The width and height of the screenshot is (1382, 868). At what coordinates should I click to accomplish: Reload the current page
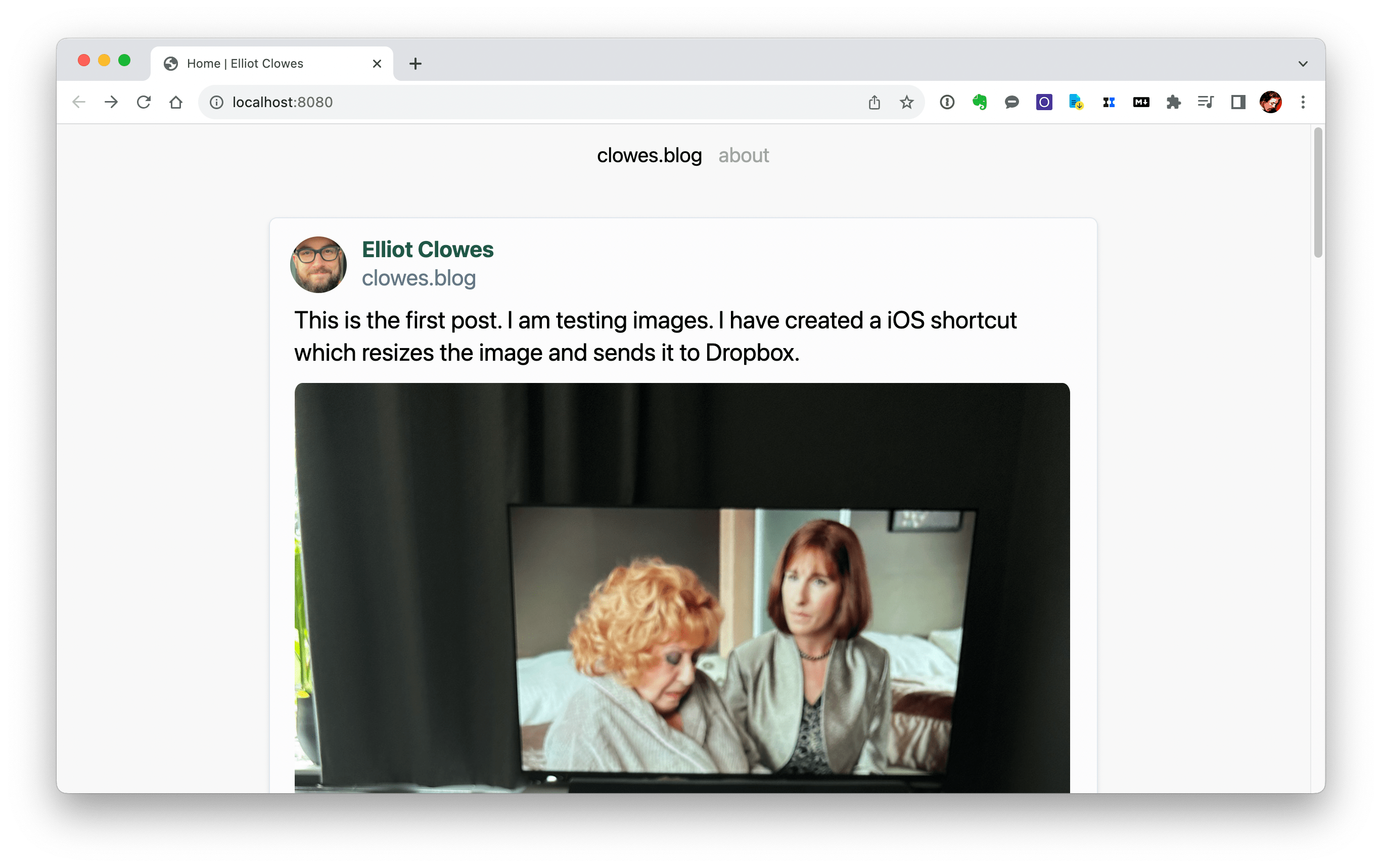coord(144,102)
